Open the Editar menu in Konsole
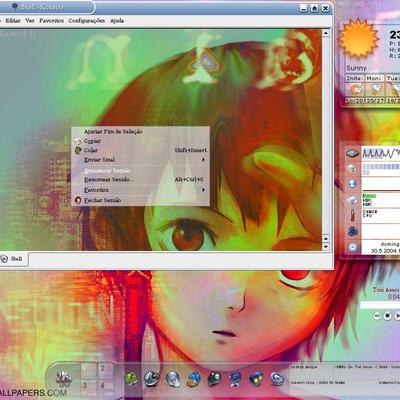Image resolution: width=400 pixels, height=400 pixels. coord(13,21)
